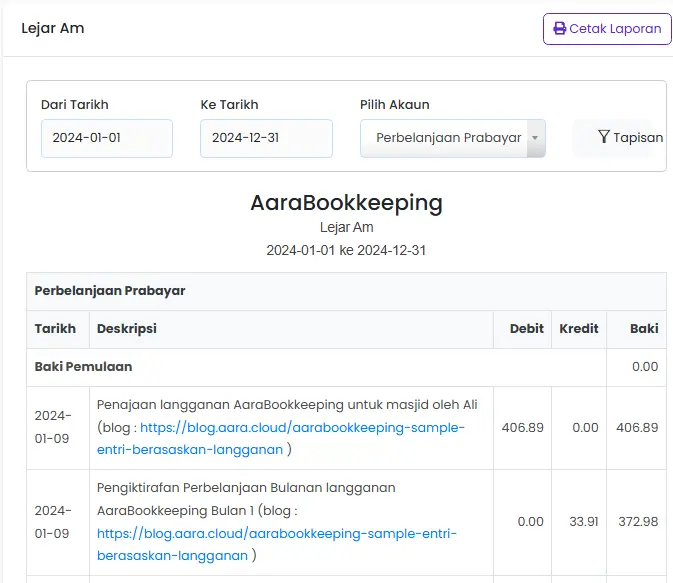Screen dimensions: 673x583
Task: Select the Dari Tarikh date field
Action: 107,138
